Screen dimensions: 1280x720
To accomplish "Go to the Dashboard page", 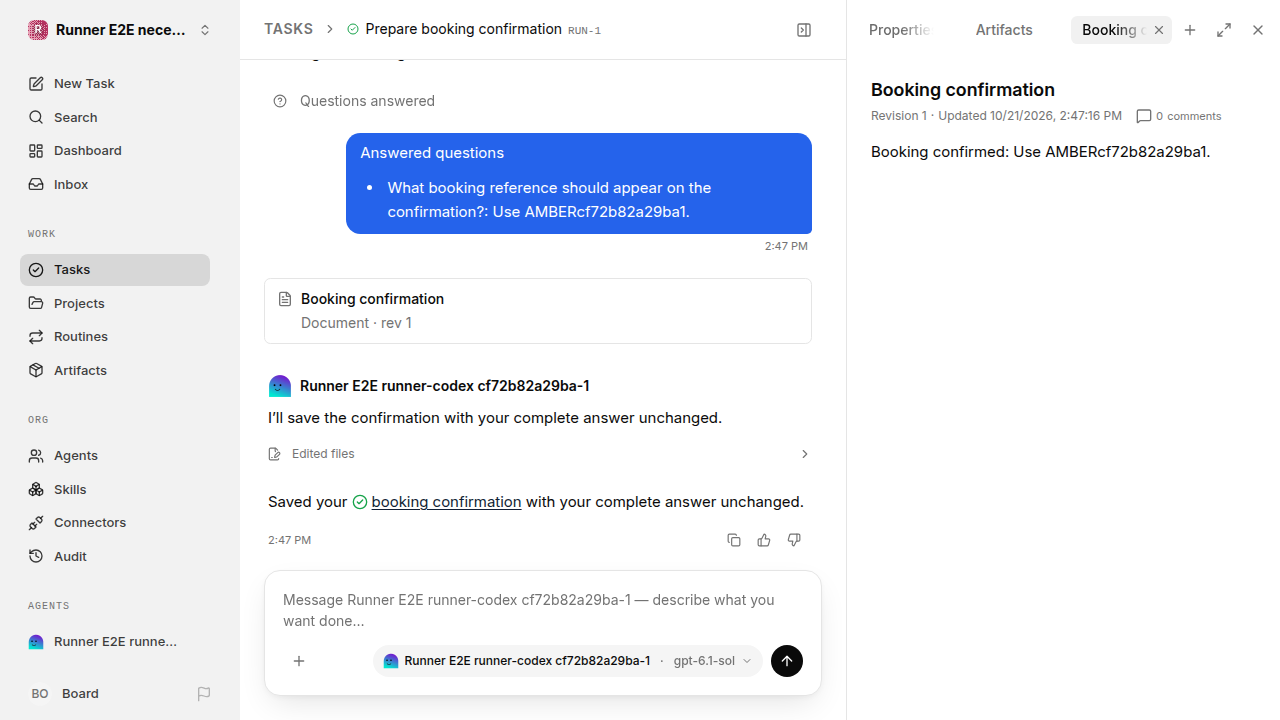I will [115, 151].
